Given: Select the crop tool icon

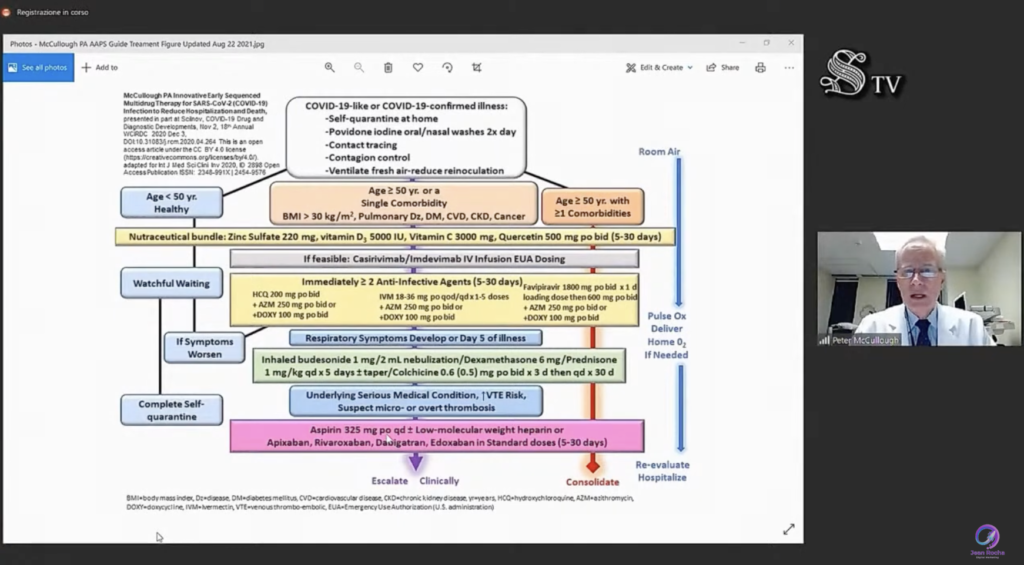Looking at the screenshot, I should click(x=477, y=67).
